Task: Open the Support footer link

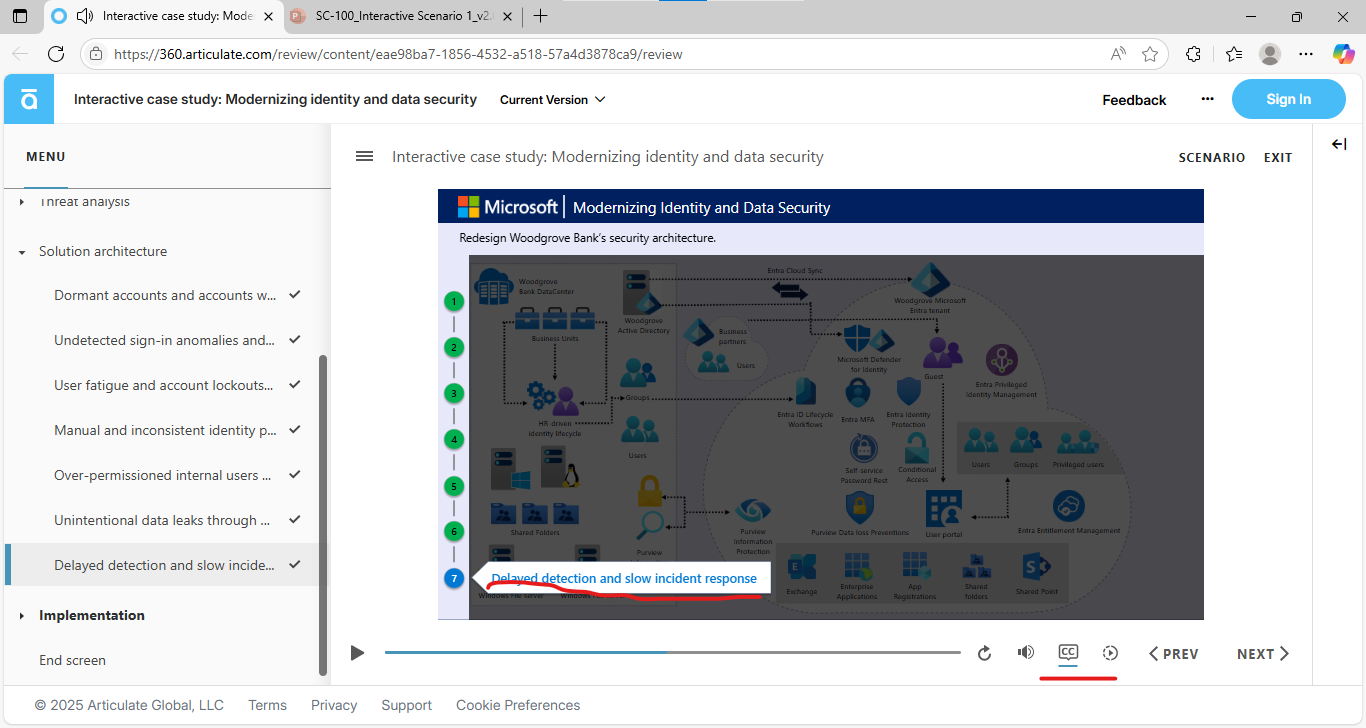Action: click(407, 705)
